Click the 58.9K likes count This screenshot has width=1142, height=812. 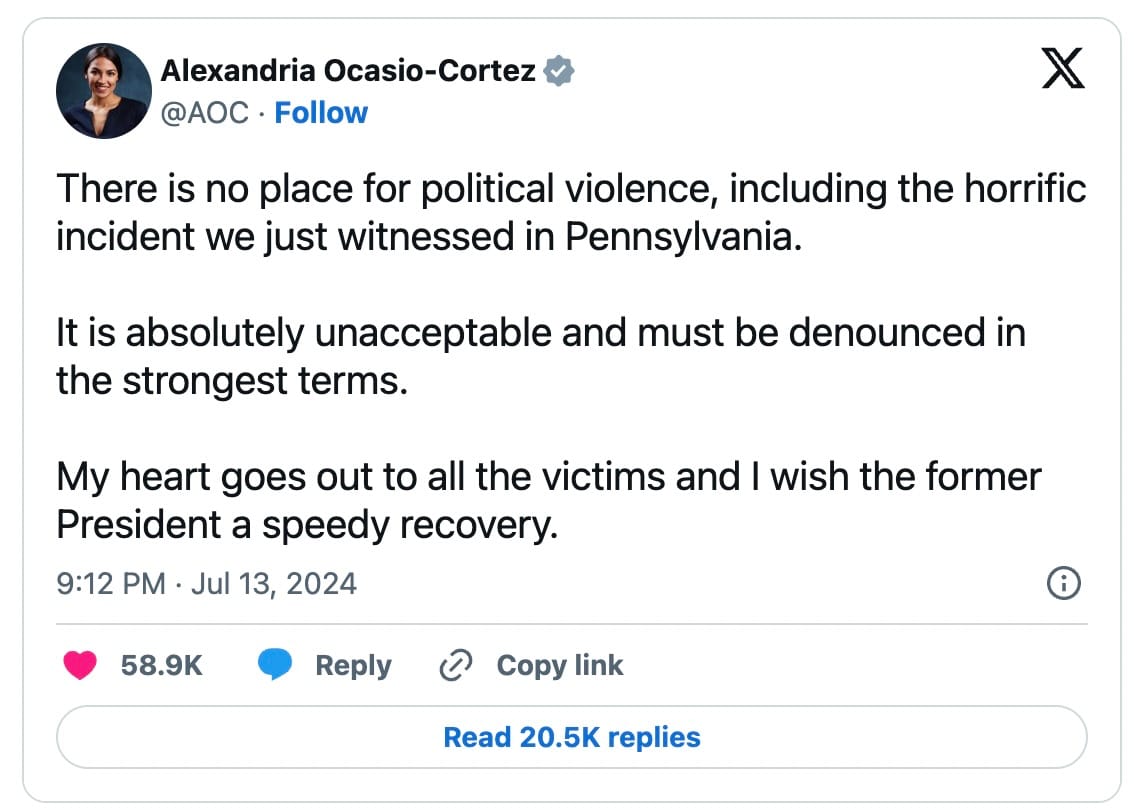[x=162, y=665]
